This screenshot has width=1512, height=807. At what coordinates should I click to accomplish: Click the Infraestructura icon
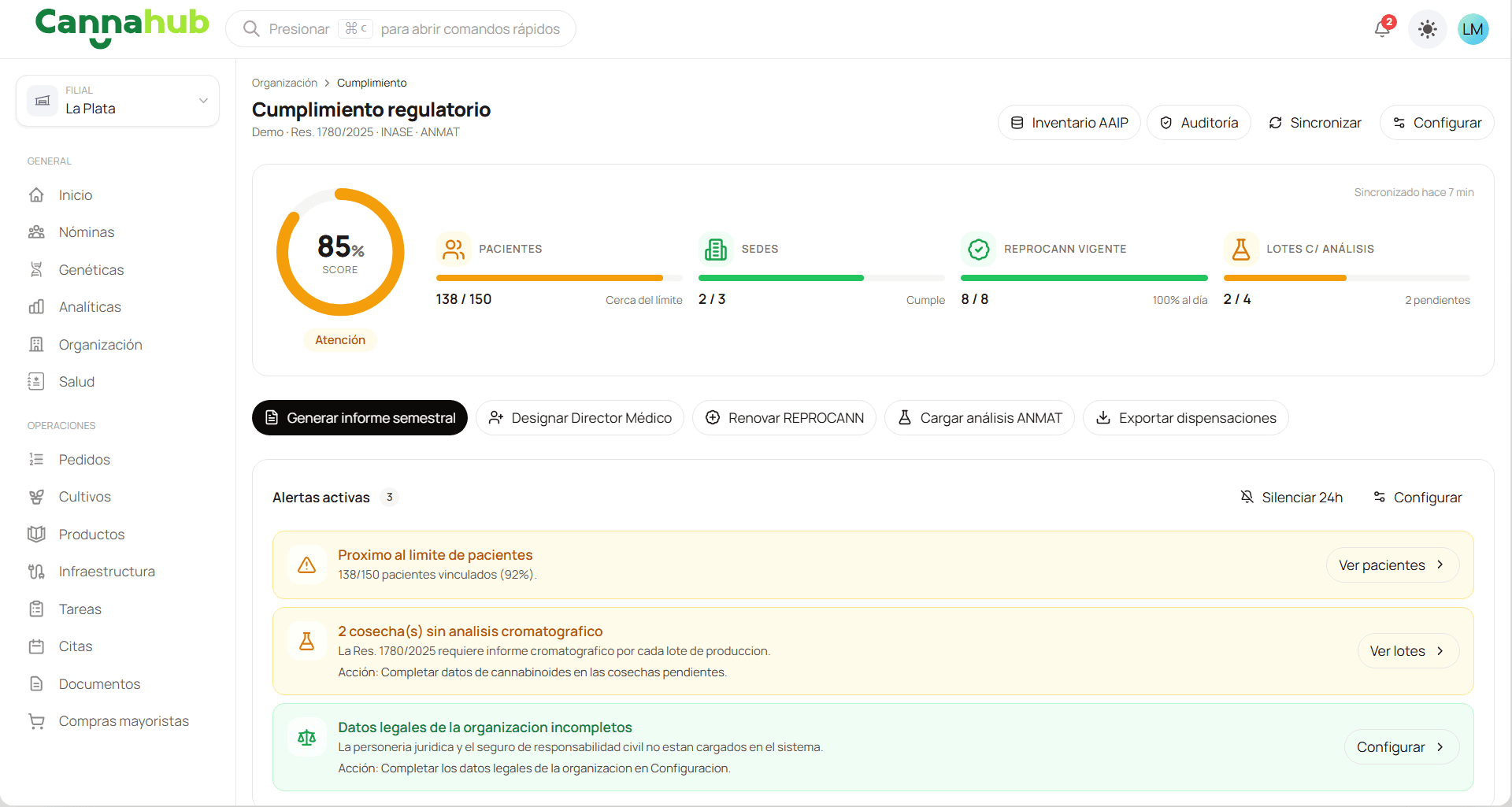36,572
